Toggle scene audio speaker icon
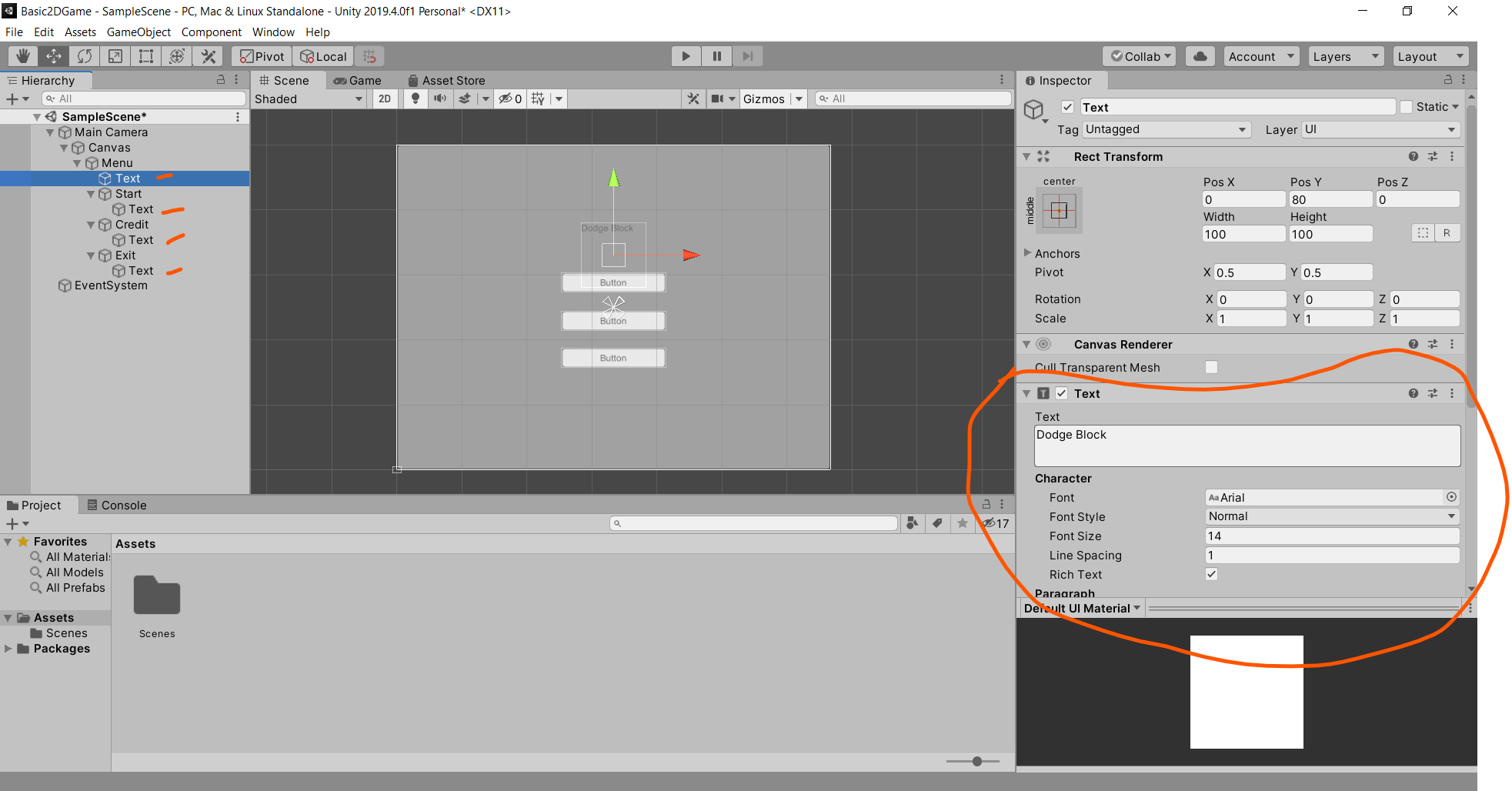This screenshot has height=791, width=1512. (x=440, y=98)
